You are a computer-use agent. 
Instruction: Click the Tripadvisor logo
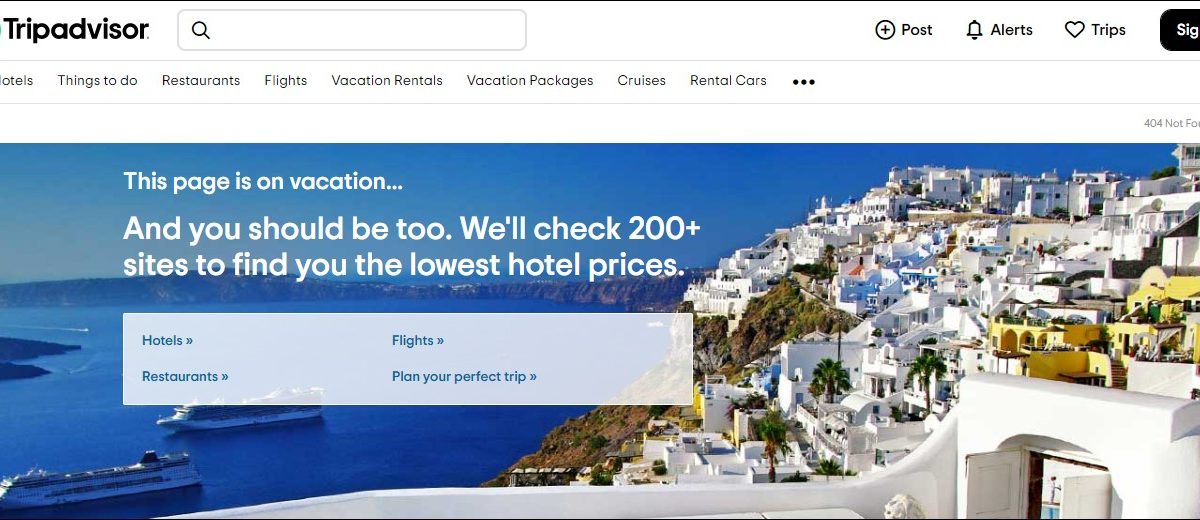[75, 30]
